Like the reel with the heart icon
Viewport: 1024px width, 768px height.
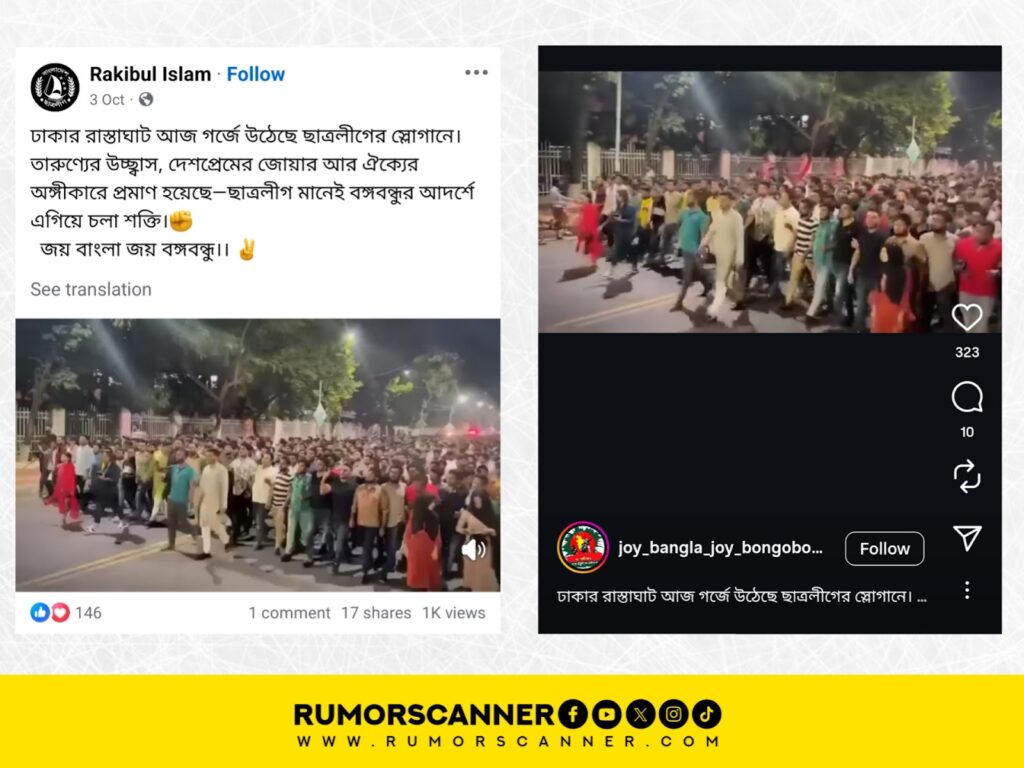(967, 317)
